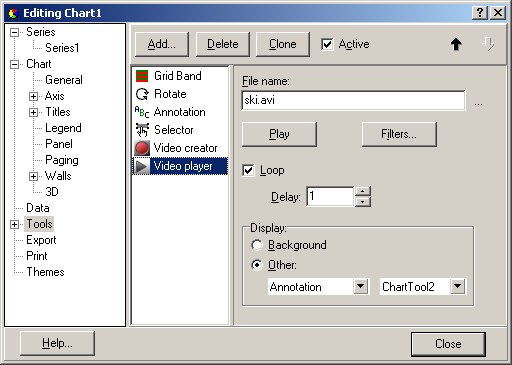This screenshot has height=365, width=512.
Task: Select the red Video creator icon
Action: [x=142, y=148]
